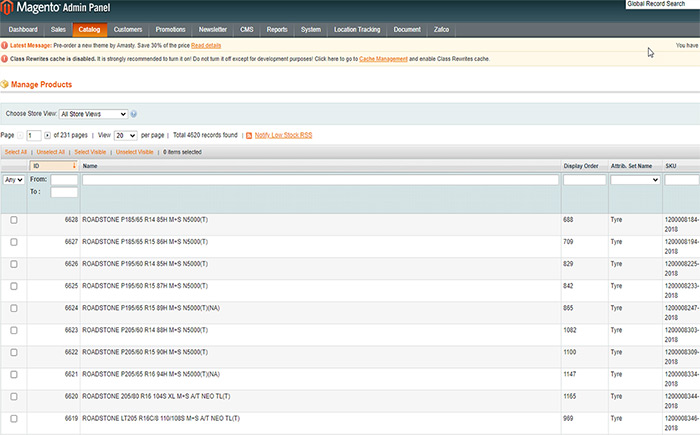The image size is (700, 435).
Task: Click the Class Rewrites warning icon
Action: [4, 59]
